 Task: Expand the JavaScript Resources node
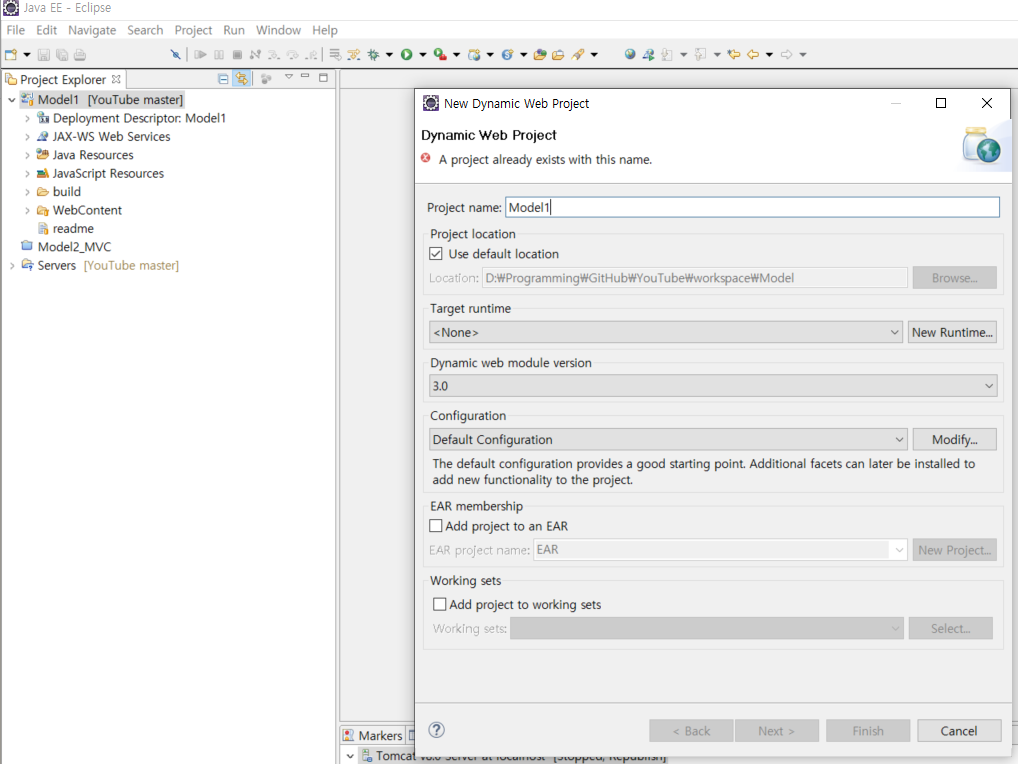coord(27,173)
